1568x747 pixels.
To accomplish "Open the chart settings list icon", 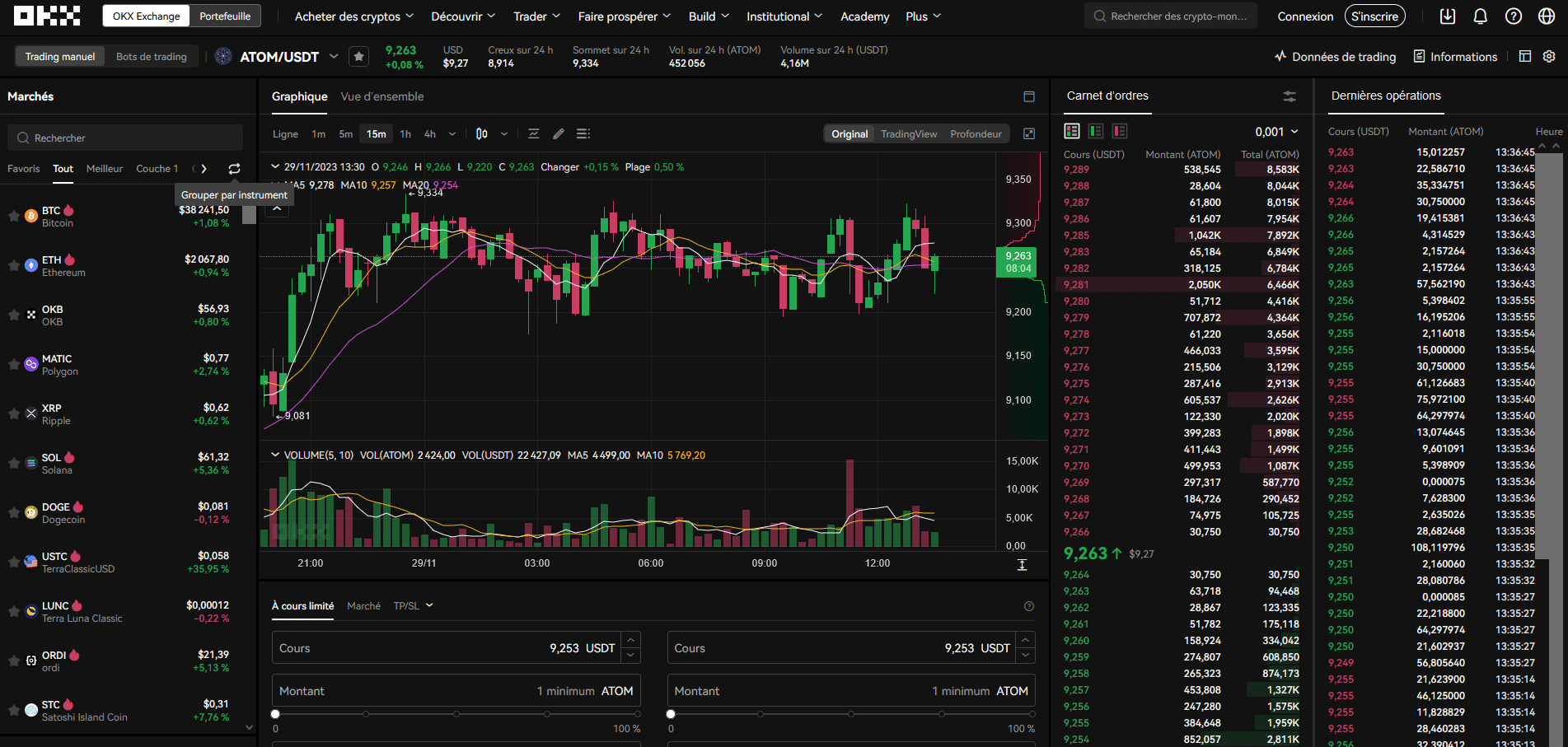I will (583, 133).
